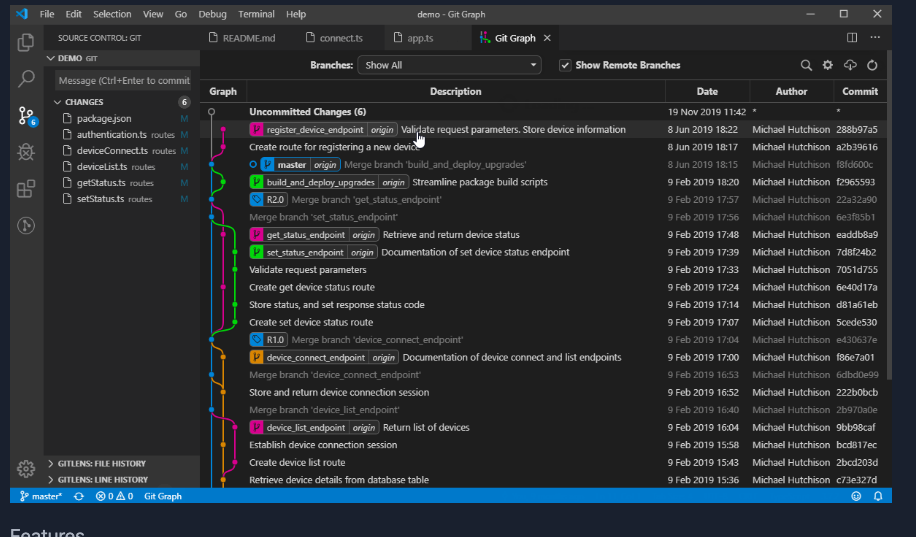The width and height of the screenshot is (916, 537).
Task: Fetch from remotes using cloud icon
Action: click(850, 65)
